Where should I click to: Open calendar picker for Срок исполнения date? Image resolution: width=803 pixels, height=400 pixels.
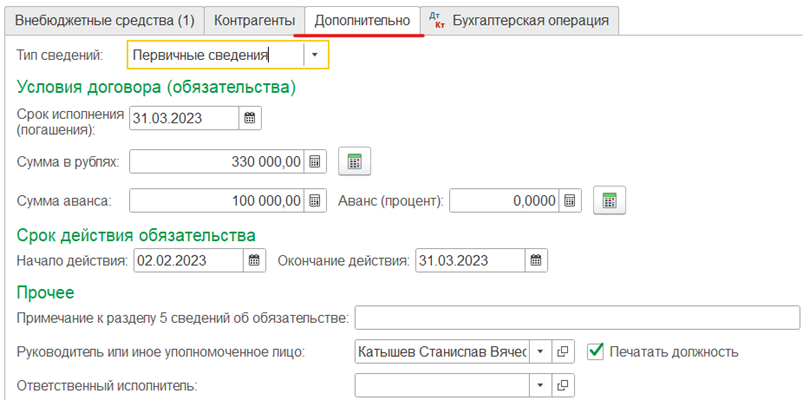pyautogui.click(x=250, y=118)
